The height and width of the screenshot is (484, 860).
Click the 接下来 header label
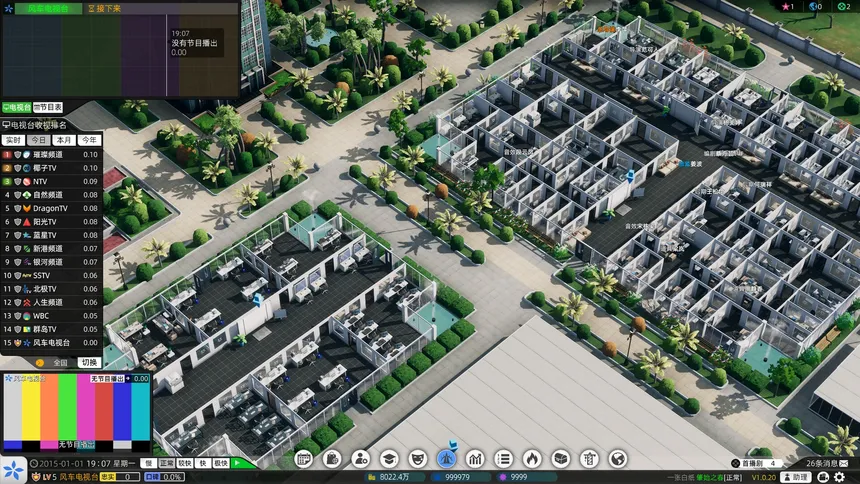(x=104, y=9)
